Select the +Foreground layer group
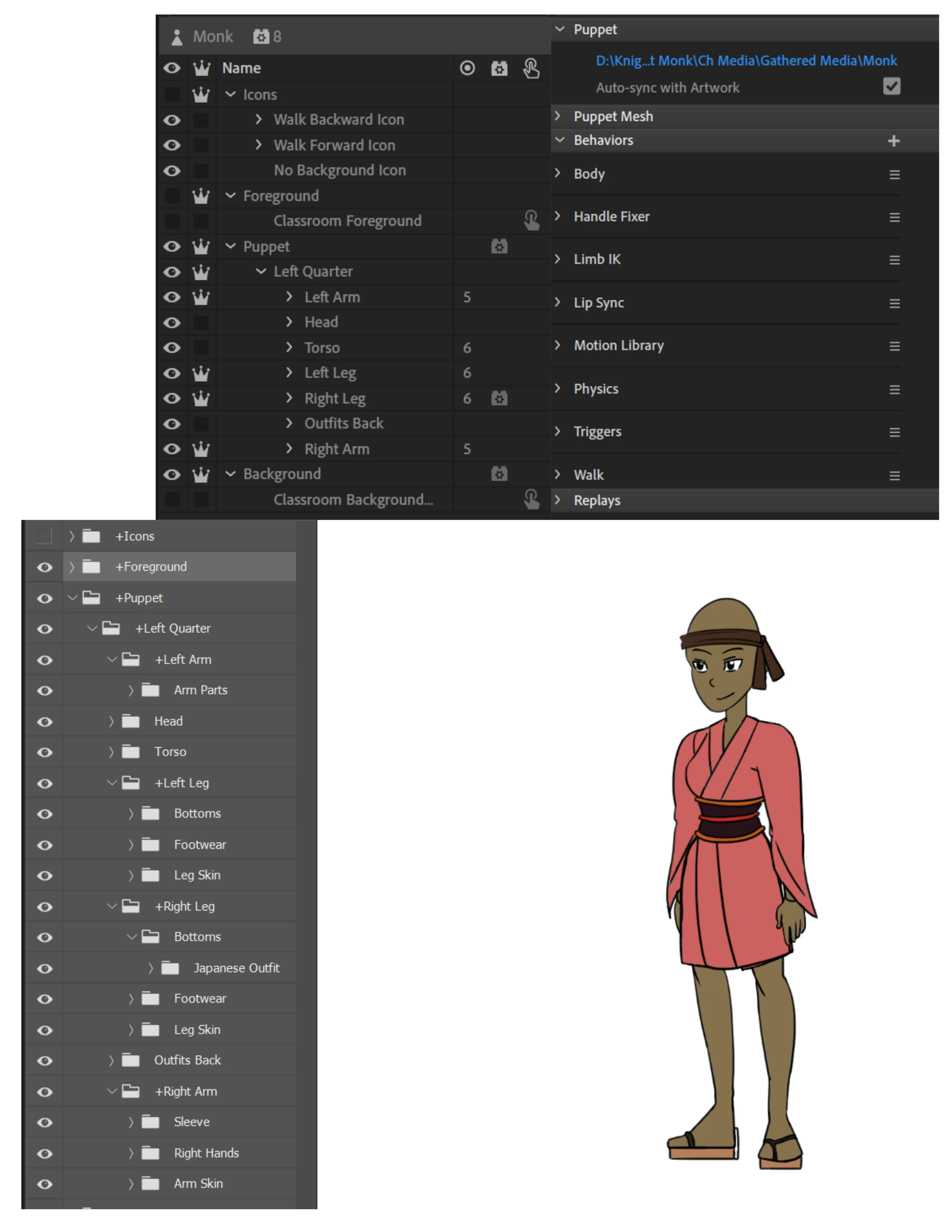The width and height of the screenshot is (952, 1232). point(151,566)
